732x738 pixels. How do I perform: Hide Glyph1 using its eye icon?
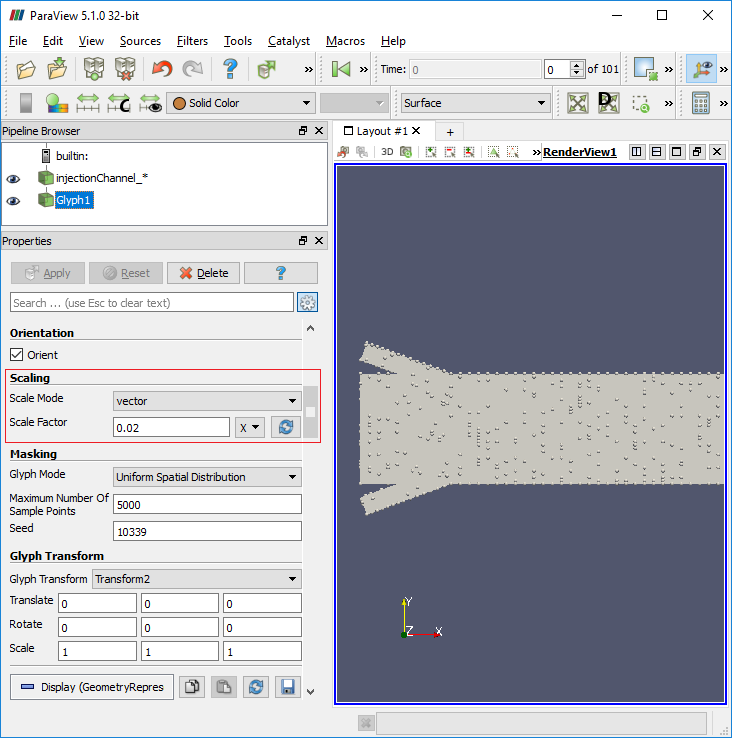tap(13, 201)
